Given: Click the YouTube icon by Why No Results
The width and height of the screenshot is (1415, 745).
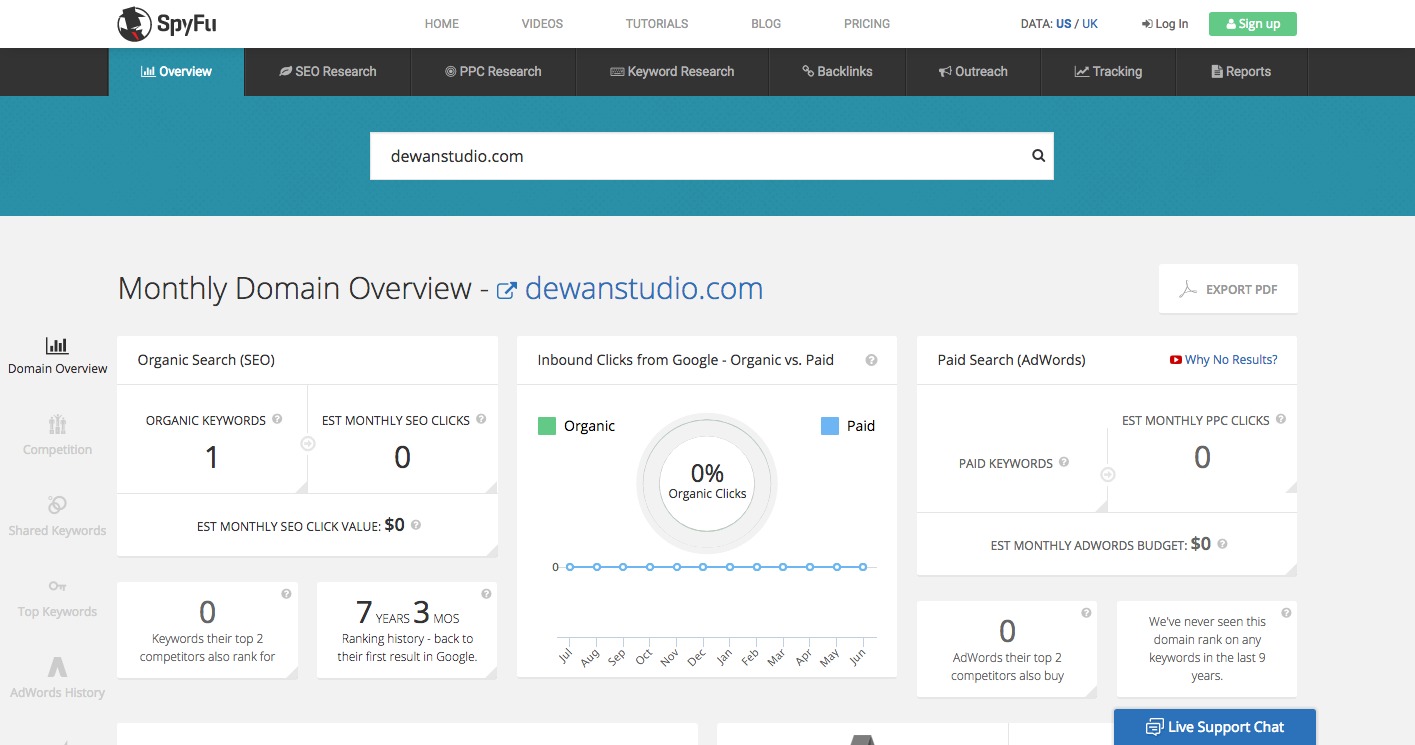Looking at the screenshot, I should click(1175, 360).
